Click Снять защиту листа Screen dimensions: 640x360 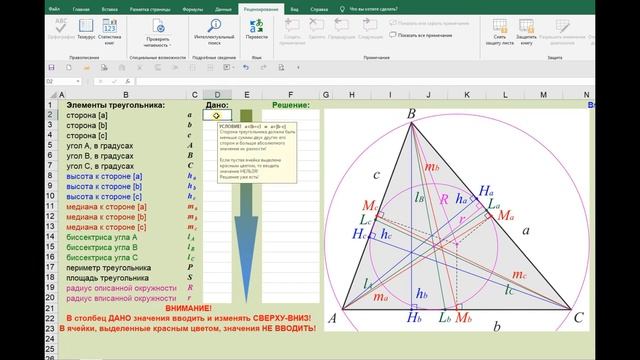click(x=500, y=31)
